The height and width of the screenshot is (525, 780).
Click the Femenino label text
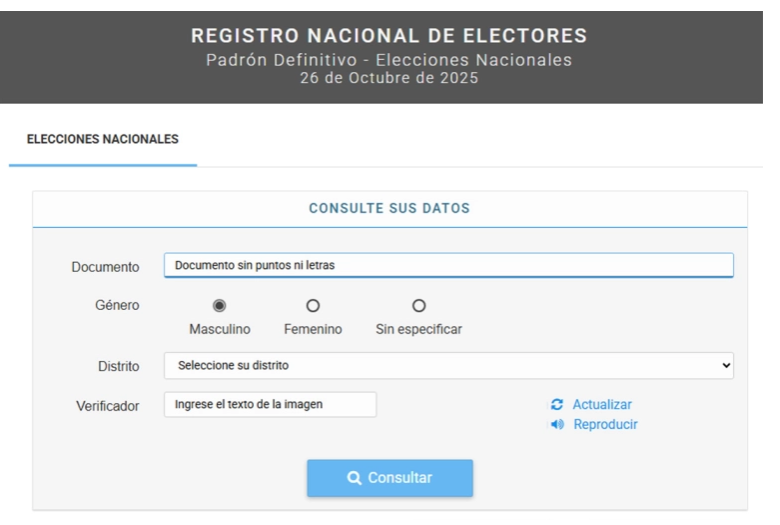[x=313, y=329]
